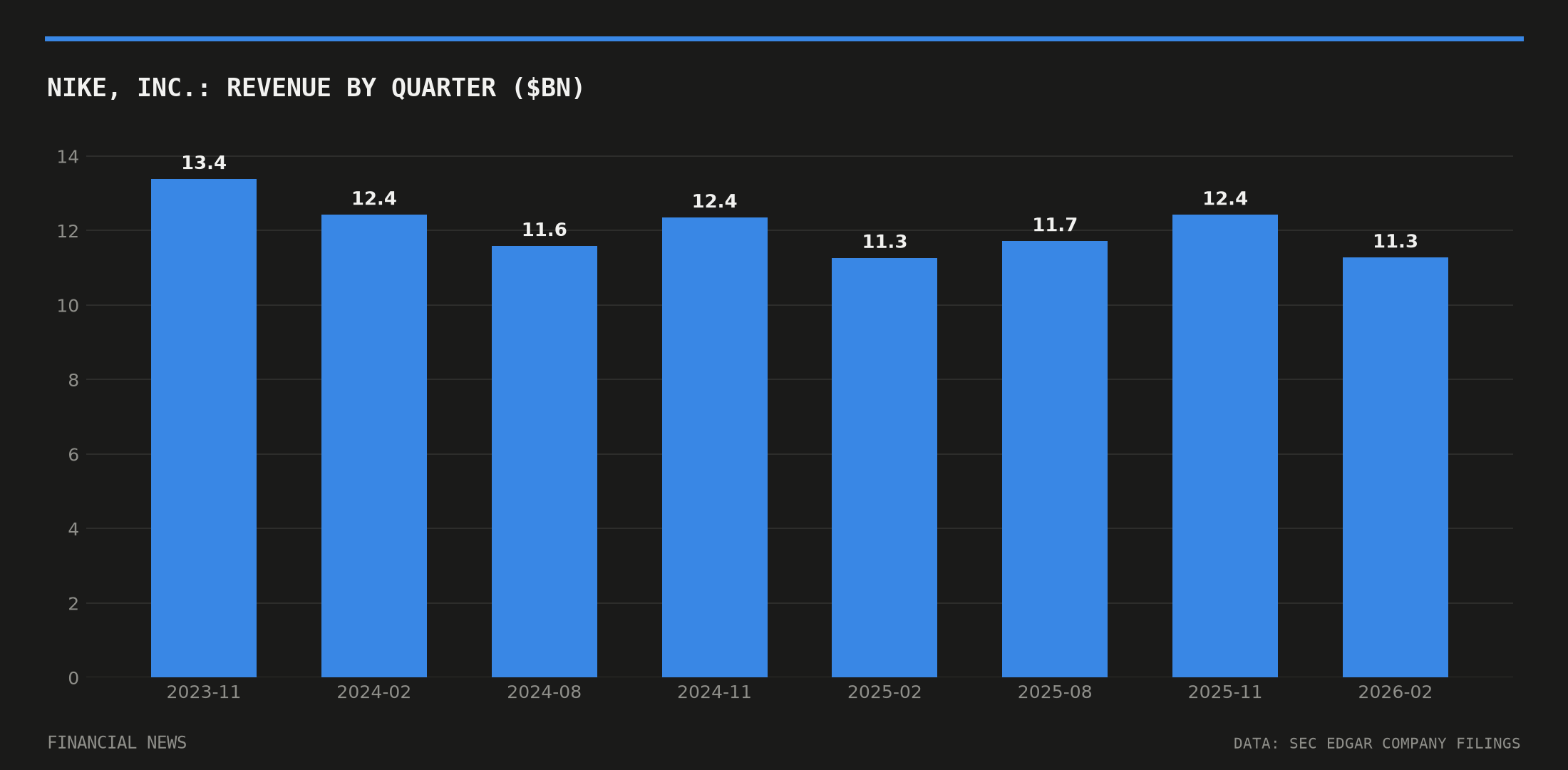
Task: Click the 2023-11 x-axis label
Action: (204, 692)
